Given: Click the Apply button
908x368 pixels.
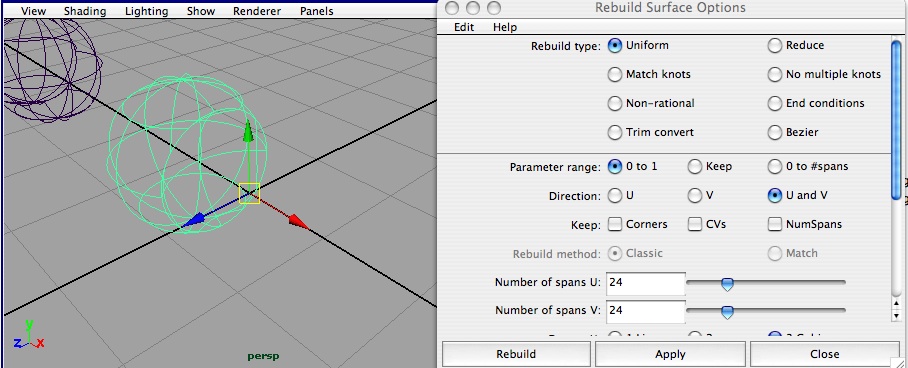Looking at the screenshot, I should tap(670, 354).
